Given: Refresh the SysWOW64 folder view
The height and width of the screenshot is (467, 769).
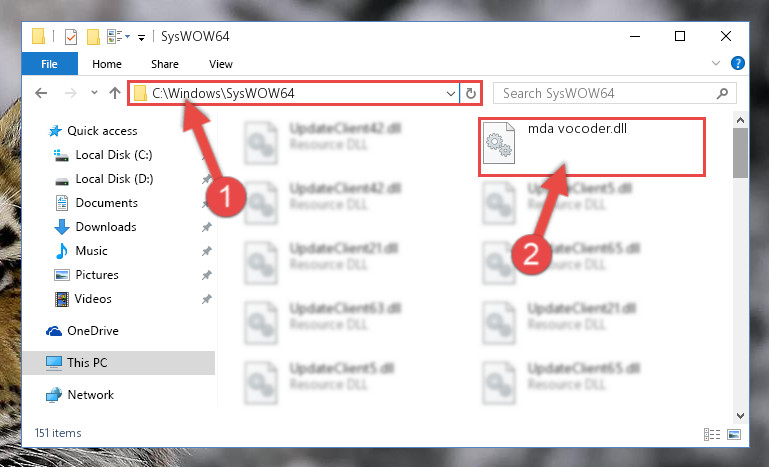Looking at the screenshot, I should [x=470, y=93].
